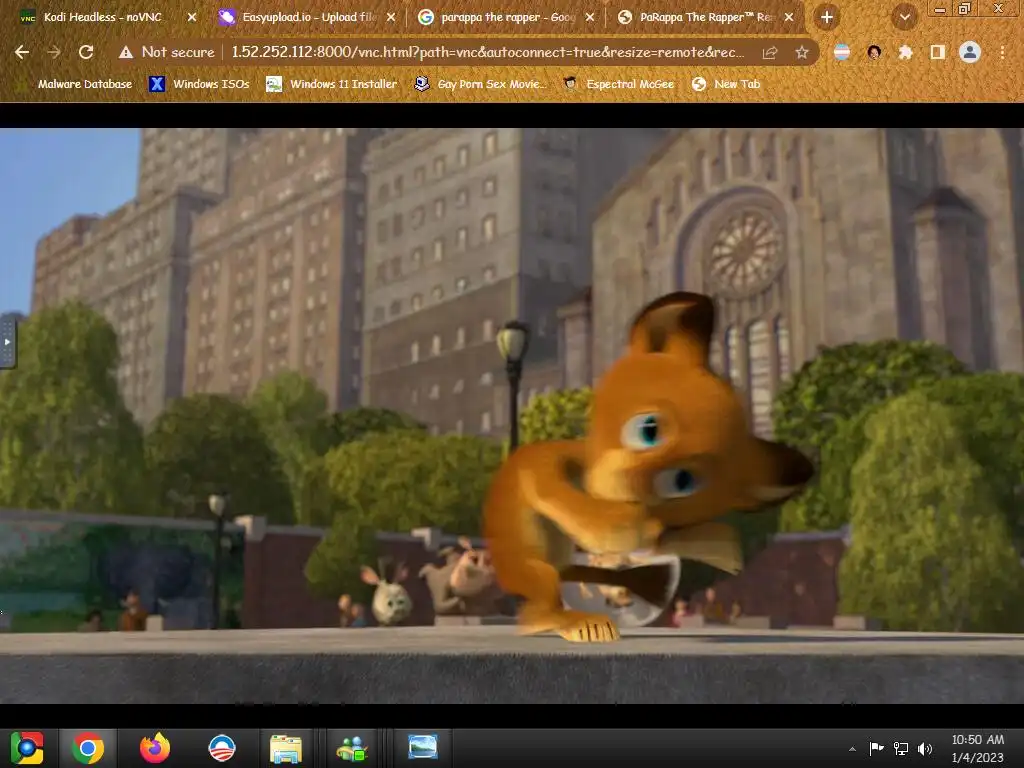Focus the address bar URL field
Image resolution: width=1024 pixels, height=768 pixels.
488,52
